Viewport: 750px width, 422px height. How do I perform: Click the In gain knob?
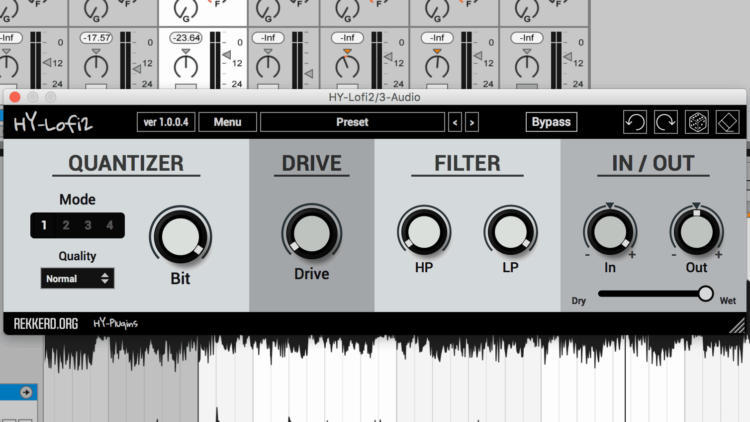(x=610, y=232)
